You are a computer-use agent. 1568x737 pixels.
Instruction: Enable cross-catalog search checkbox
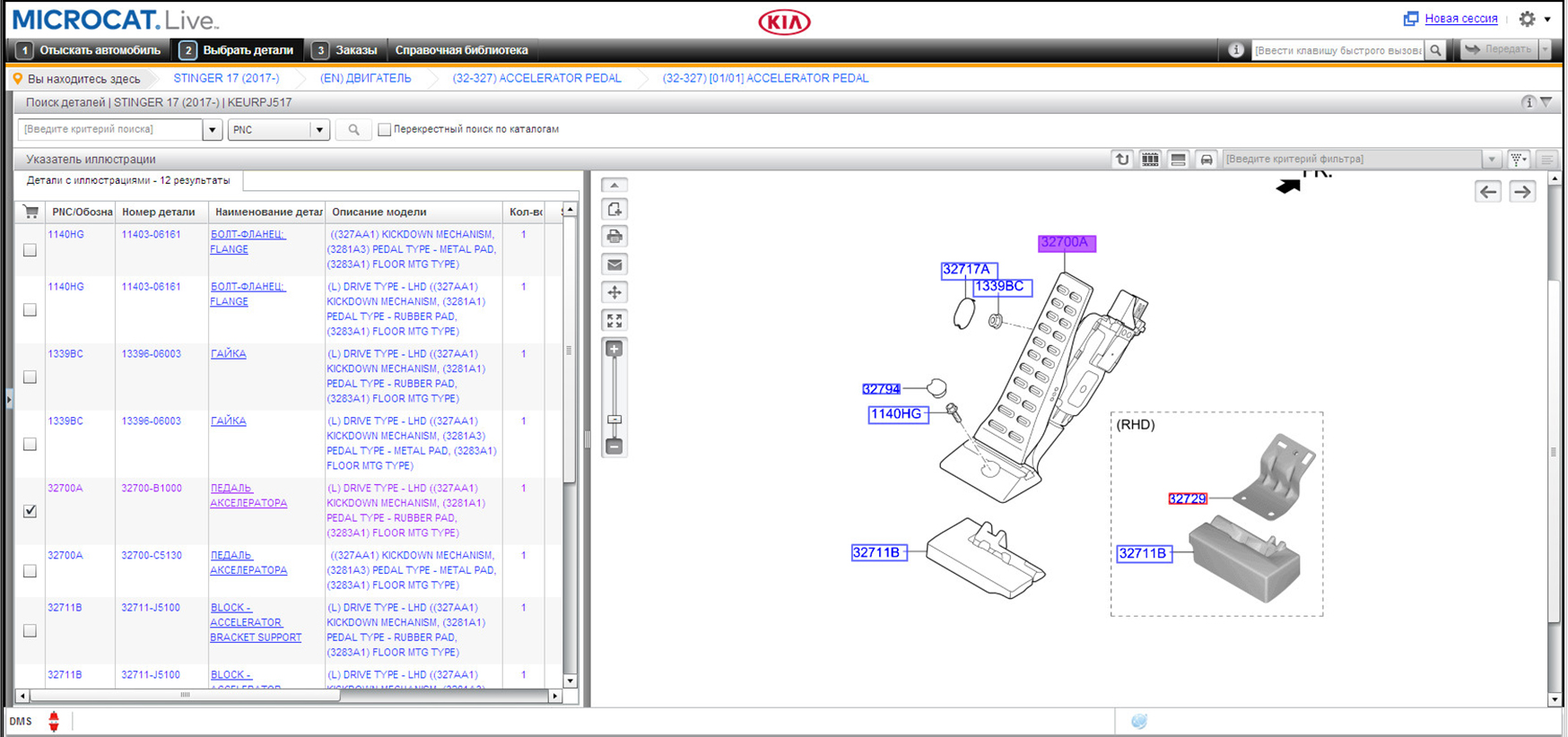[x=385, y=130]
